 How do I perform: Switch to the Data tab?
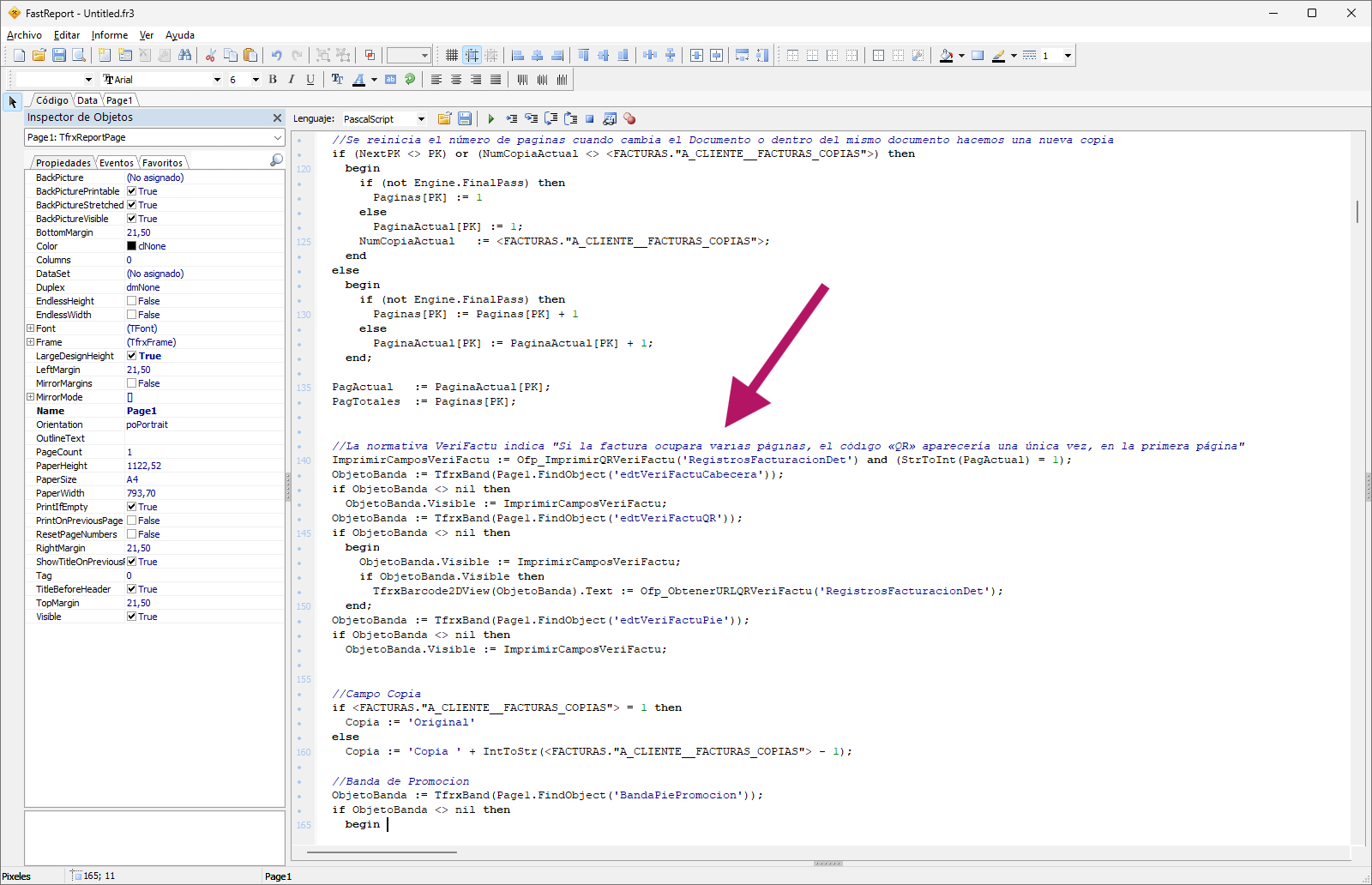click(x=87, y=100)
